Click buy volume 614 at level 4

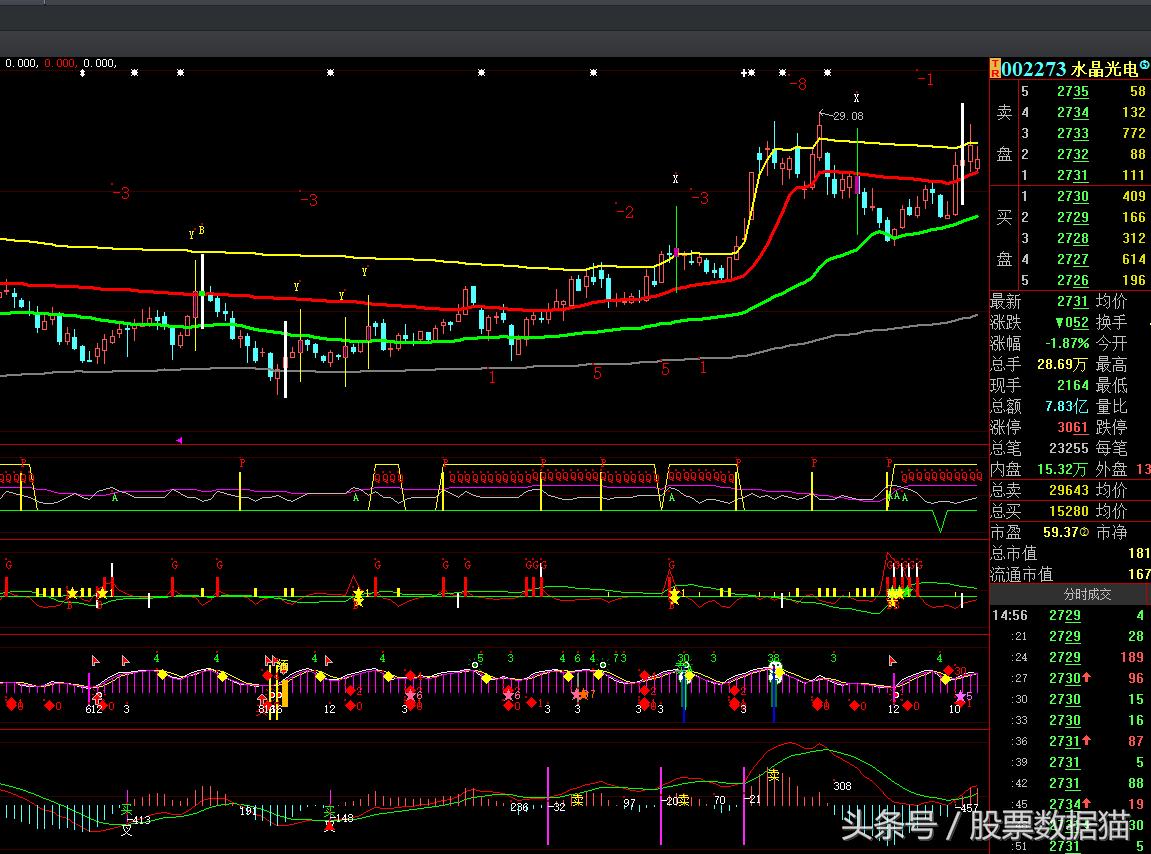point(1133,259)
